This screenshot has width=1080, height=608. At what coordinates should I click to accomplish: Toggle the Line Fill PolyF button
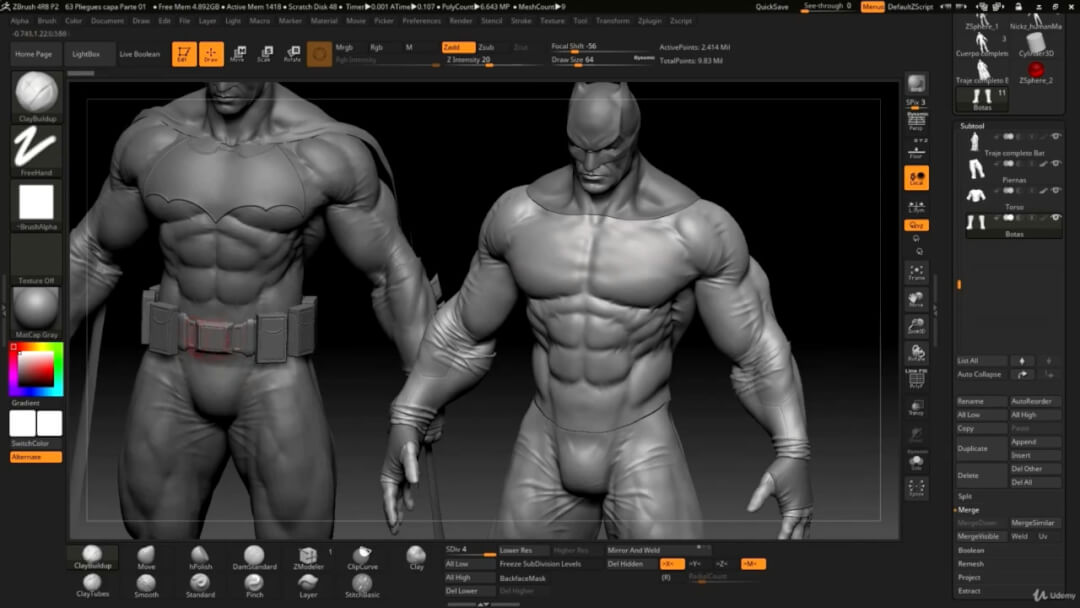916,379
